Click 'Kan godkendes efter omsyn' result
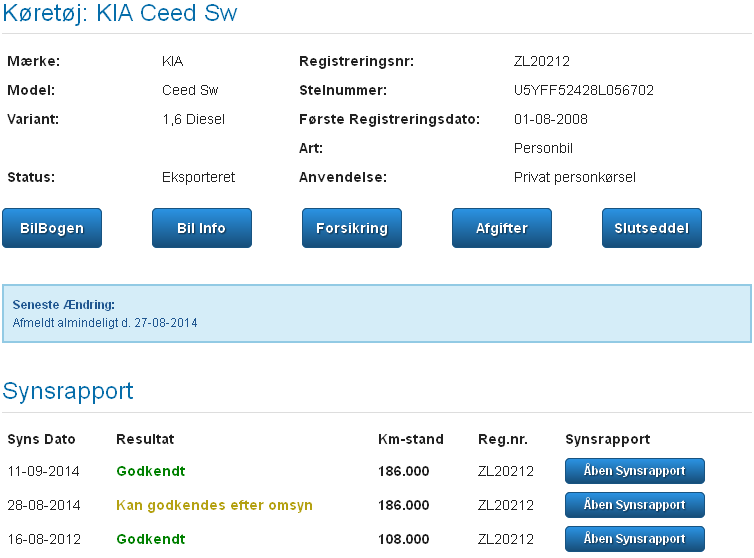The width and height of the screenshot is (754, 558). tap(214, 506)
